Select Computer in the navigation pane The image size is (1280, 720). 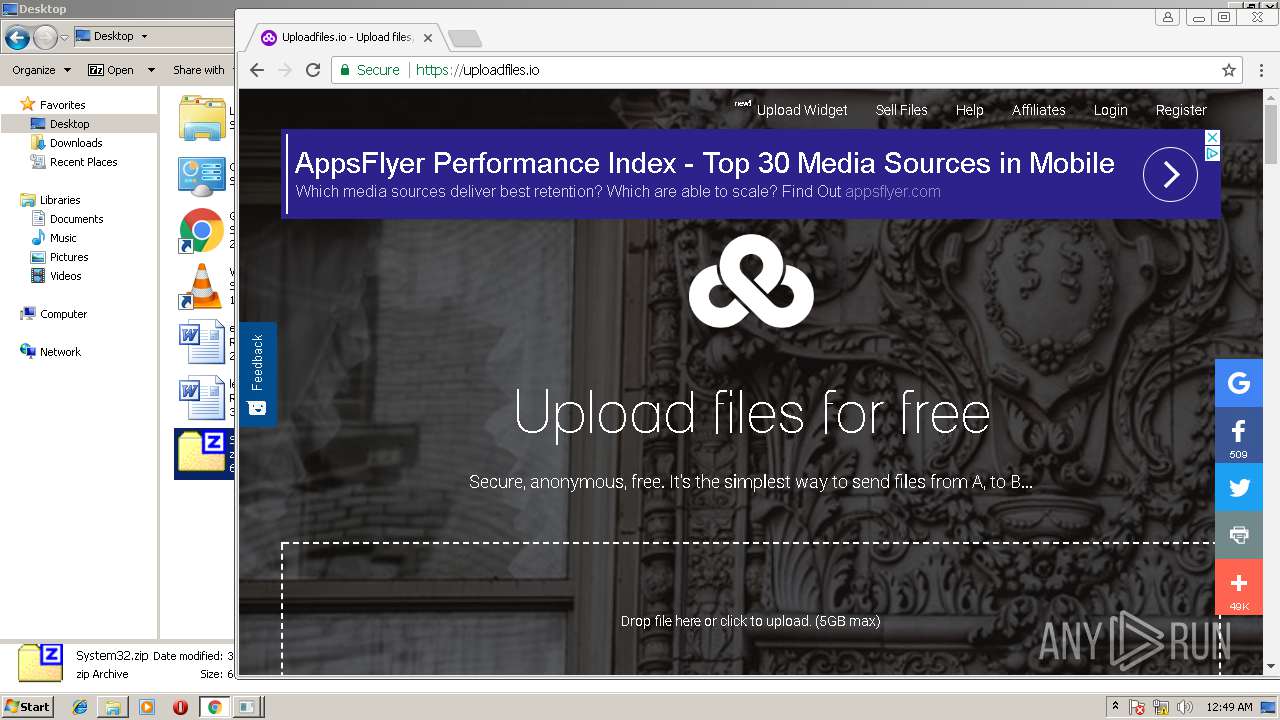(63, 314)
